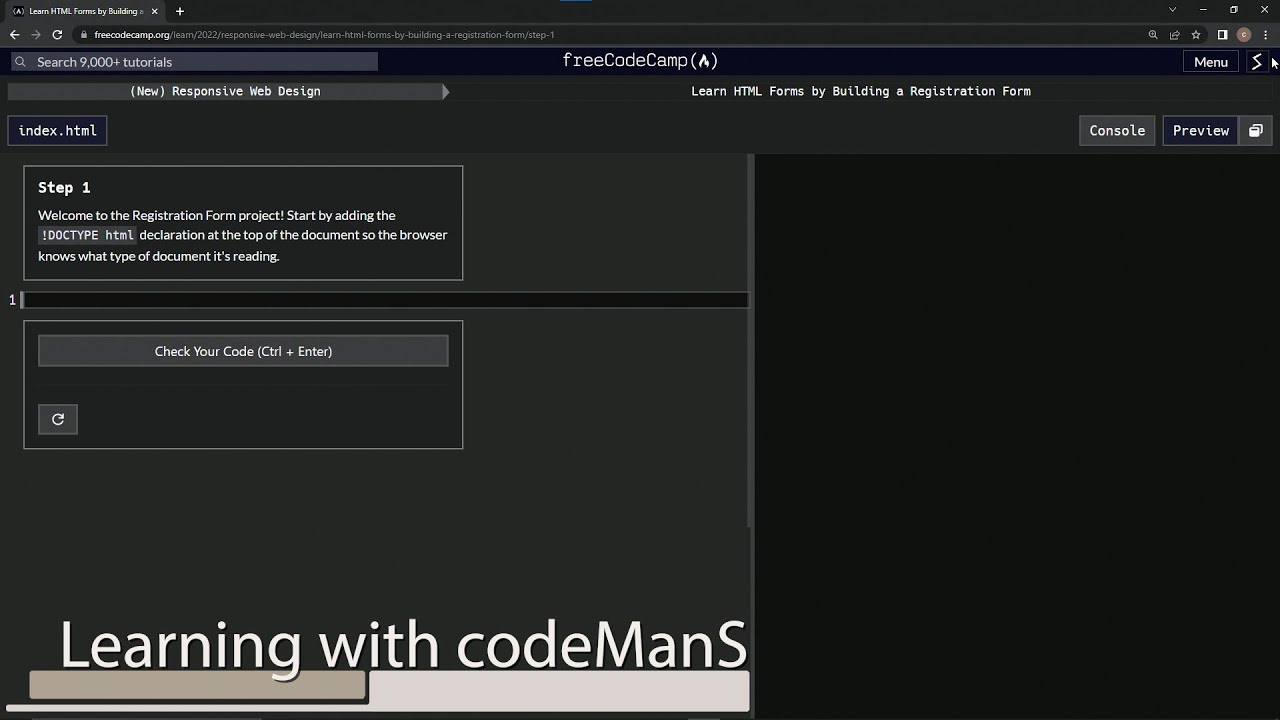The height and width of the screenshot is (720, 1280).
Task: Open the Chrome profile avatar
Action: (x=1244, y=34)
